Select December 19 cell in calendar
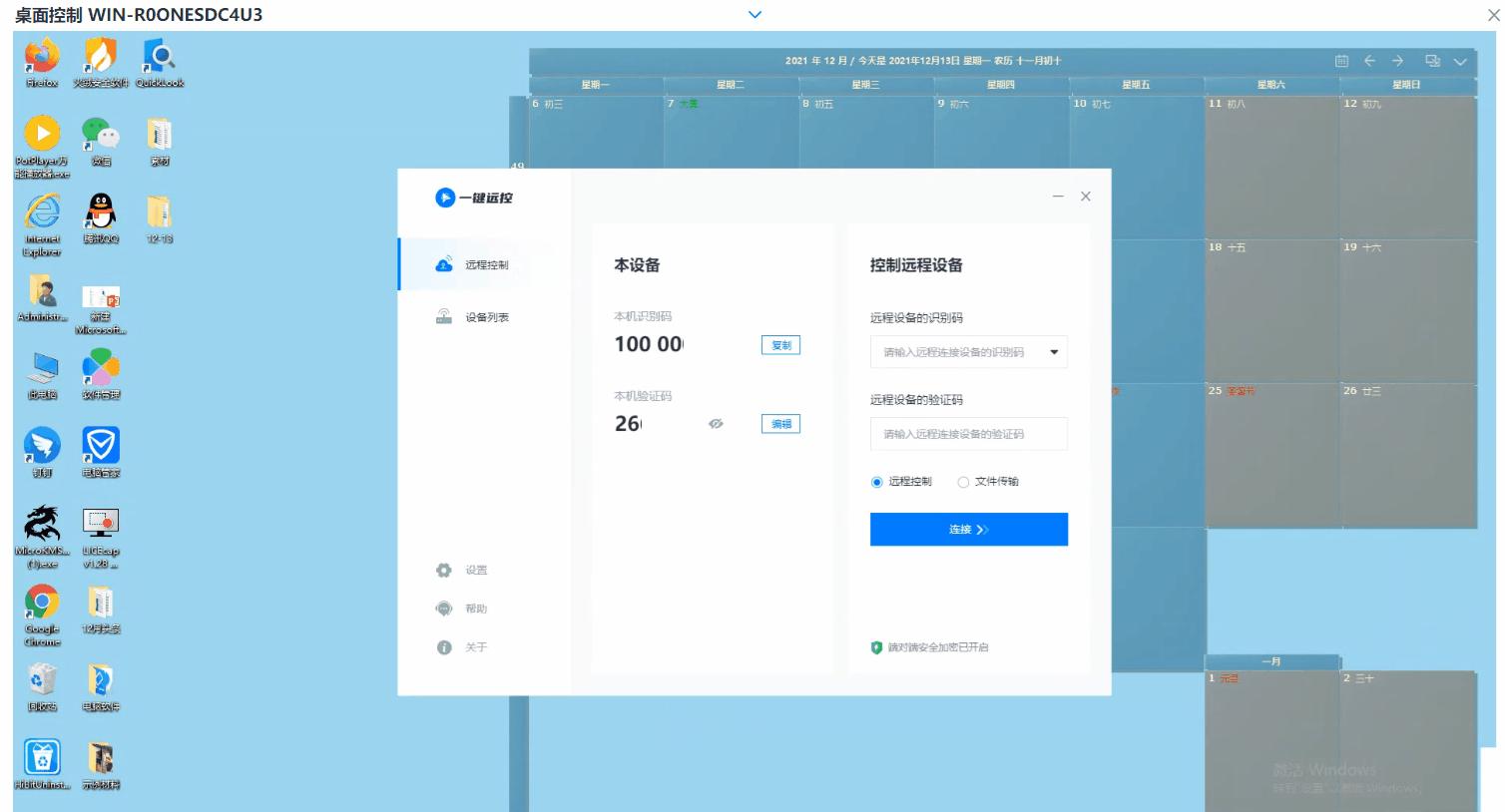 [x=1408, y=311]
